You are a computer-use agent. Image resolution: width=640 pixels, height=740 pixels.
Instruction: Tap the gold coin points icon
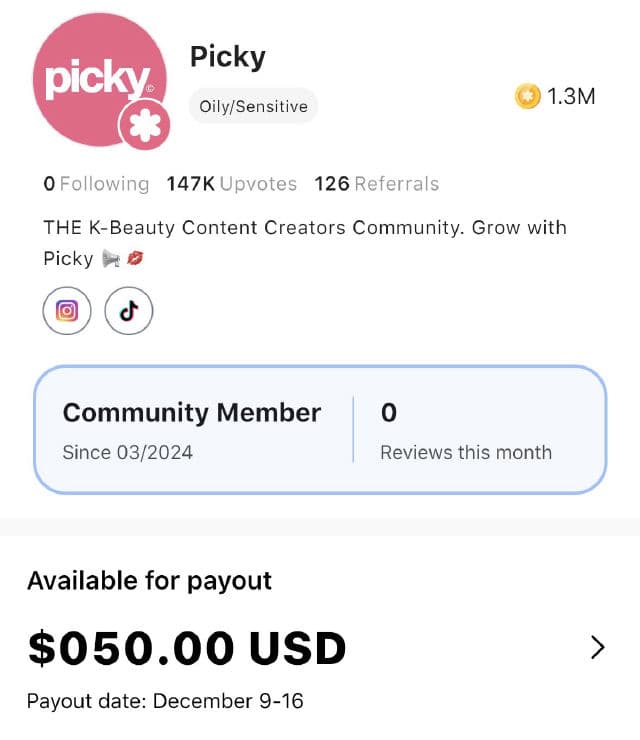pyautogui.click(x=527, y=96)
